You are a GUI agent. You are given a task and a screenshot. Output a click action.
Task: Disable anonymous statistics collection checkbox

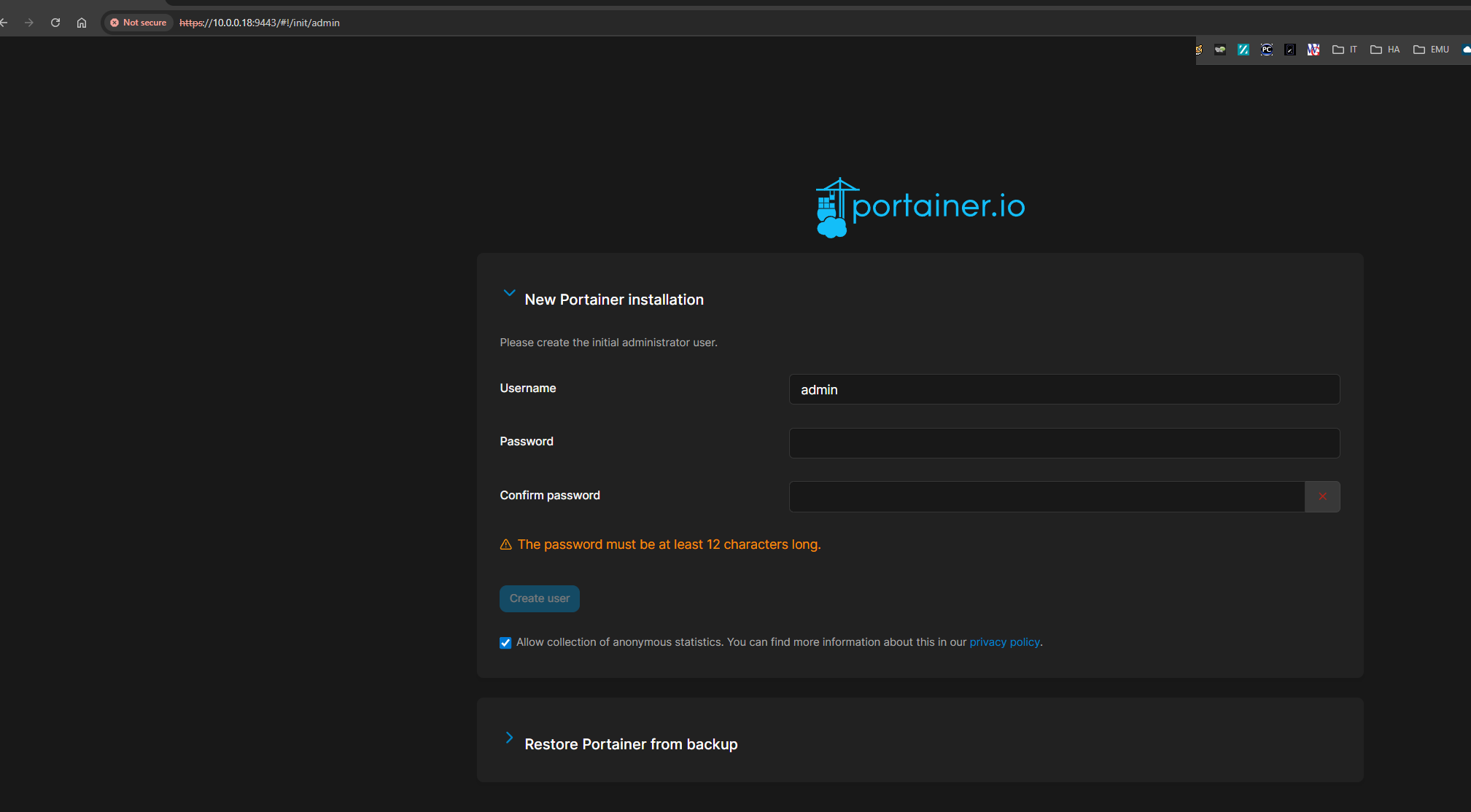[x=505, y=642]
